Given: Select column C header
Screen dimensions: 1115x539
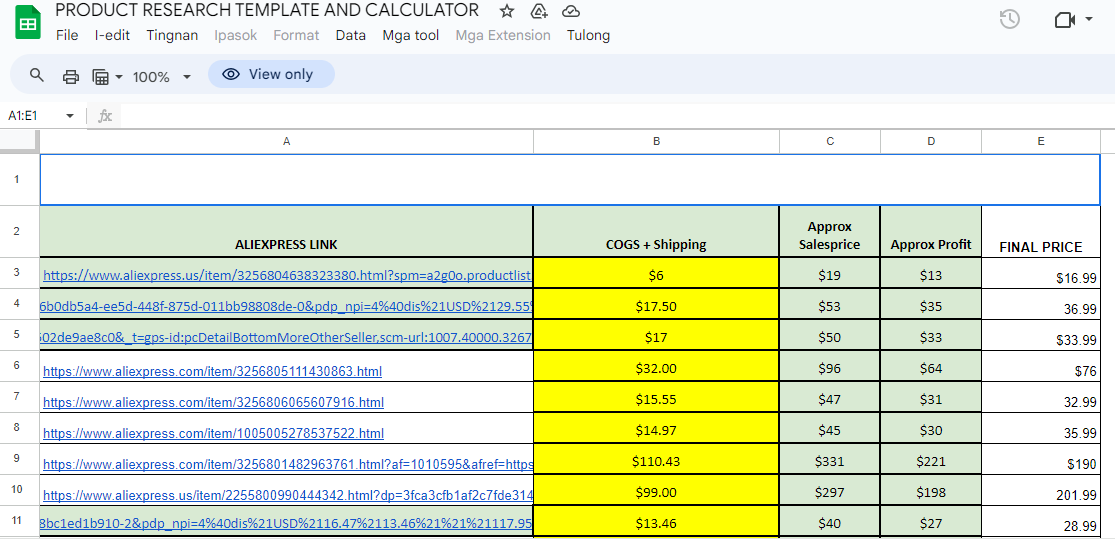Looking at the screenshot, I should (x=830, y=142).
